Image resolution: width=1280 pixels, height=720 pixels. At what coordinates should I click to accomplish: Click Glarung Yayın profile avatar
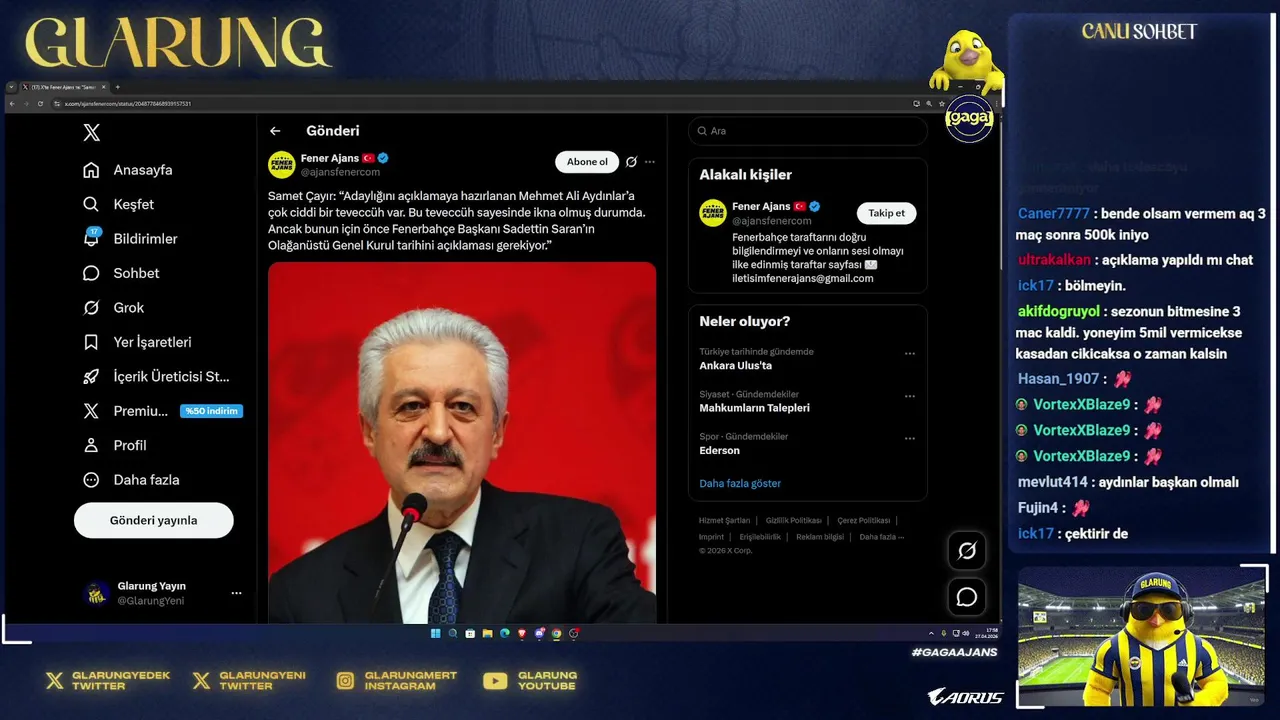tap(96, 593)
